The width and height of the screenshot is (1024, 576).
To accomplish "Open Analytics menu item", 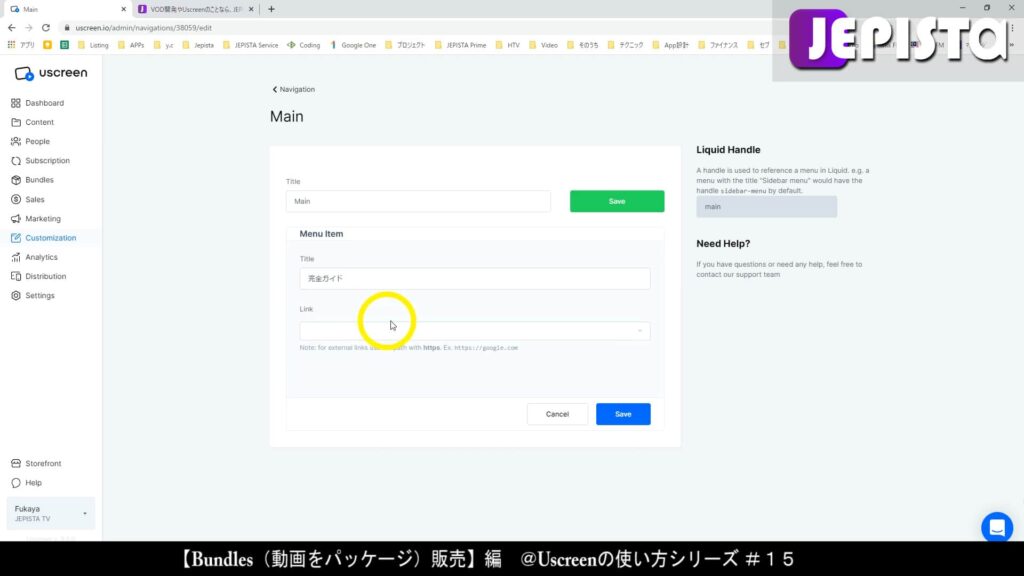I will [x=41, y=257].
